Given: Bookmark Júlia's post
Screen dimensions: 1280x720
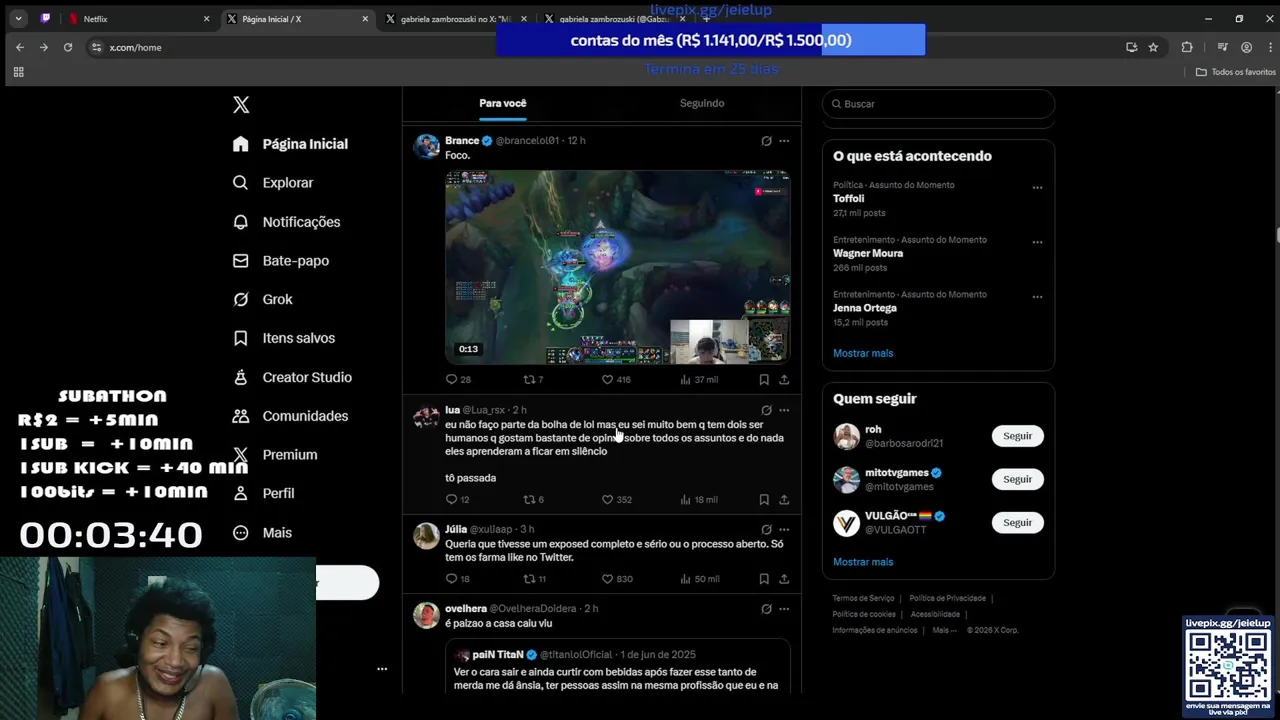Looking at the screenshot, I should (x=764, y=579).
